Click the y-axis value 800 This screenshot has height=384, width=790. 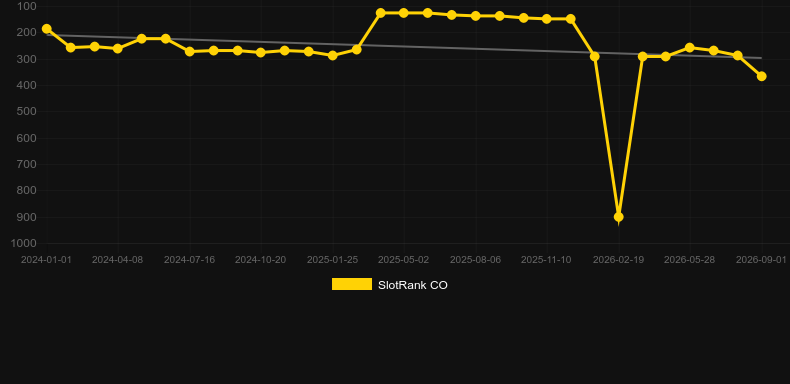[27, 190]
